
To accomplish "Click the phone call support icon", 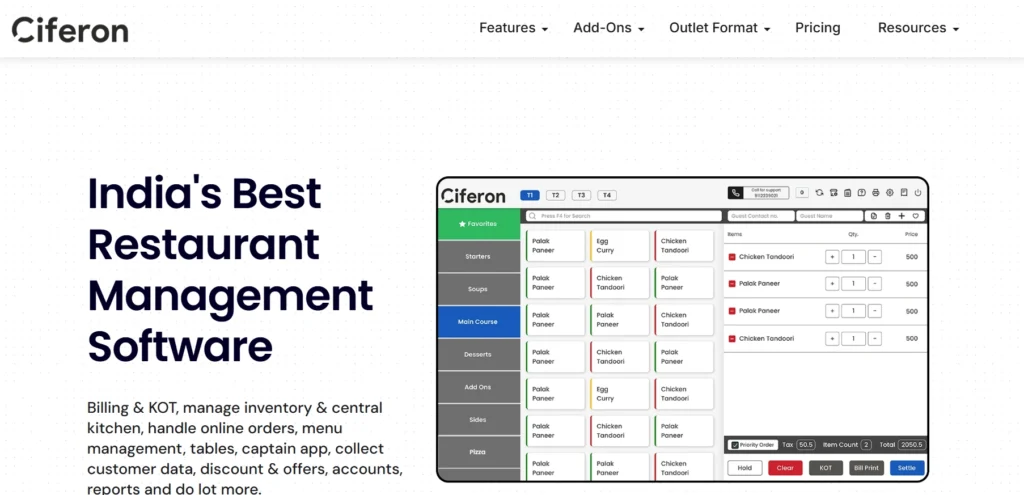I will (x=736, y=193).
